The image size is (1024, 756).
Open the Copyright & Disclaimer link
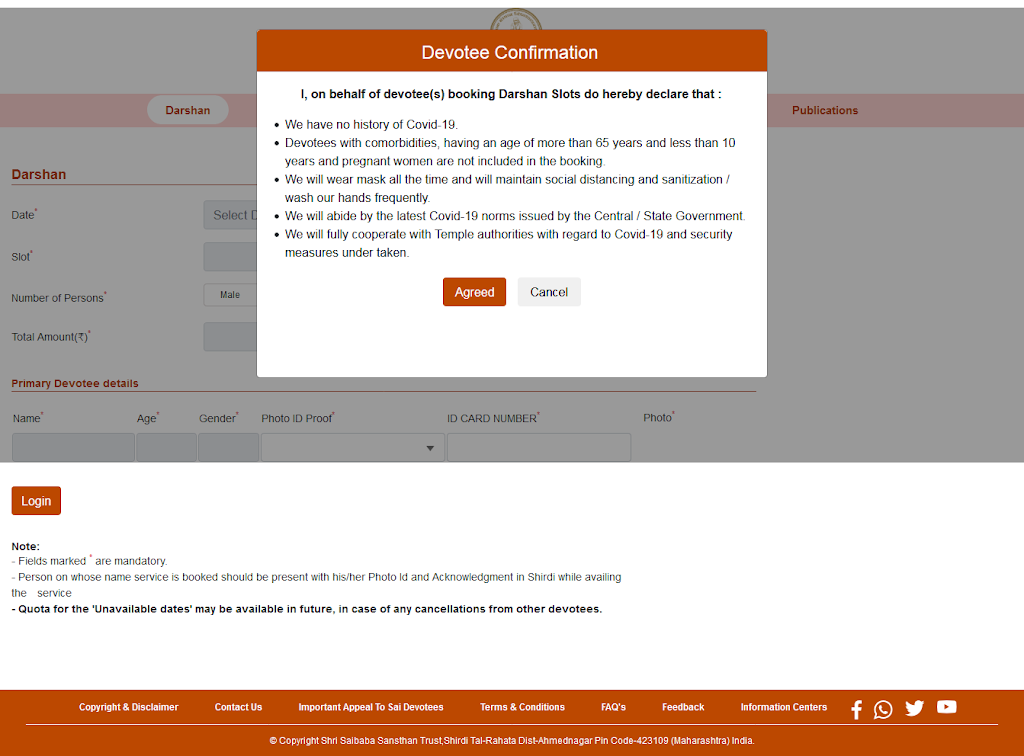(128, 707)
